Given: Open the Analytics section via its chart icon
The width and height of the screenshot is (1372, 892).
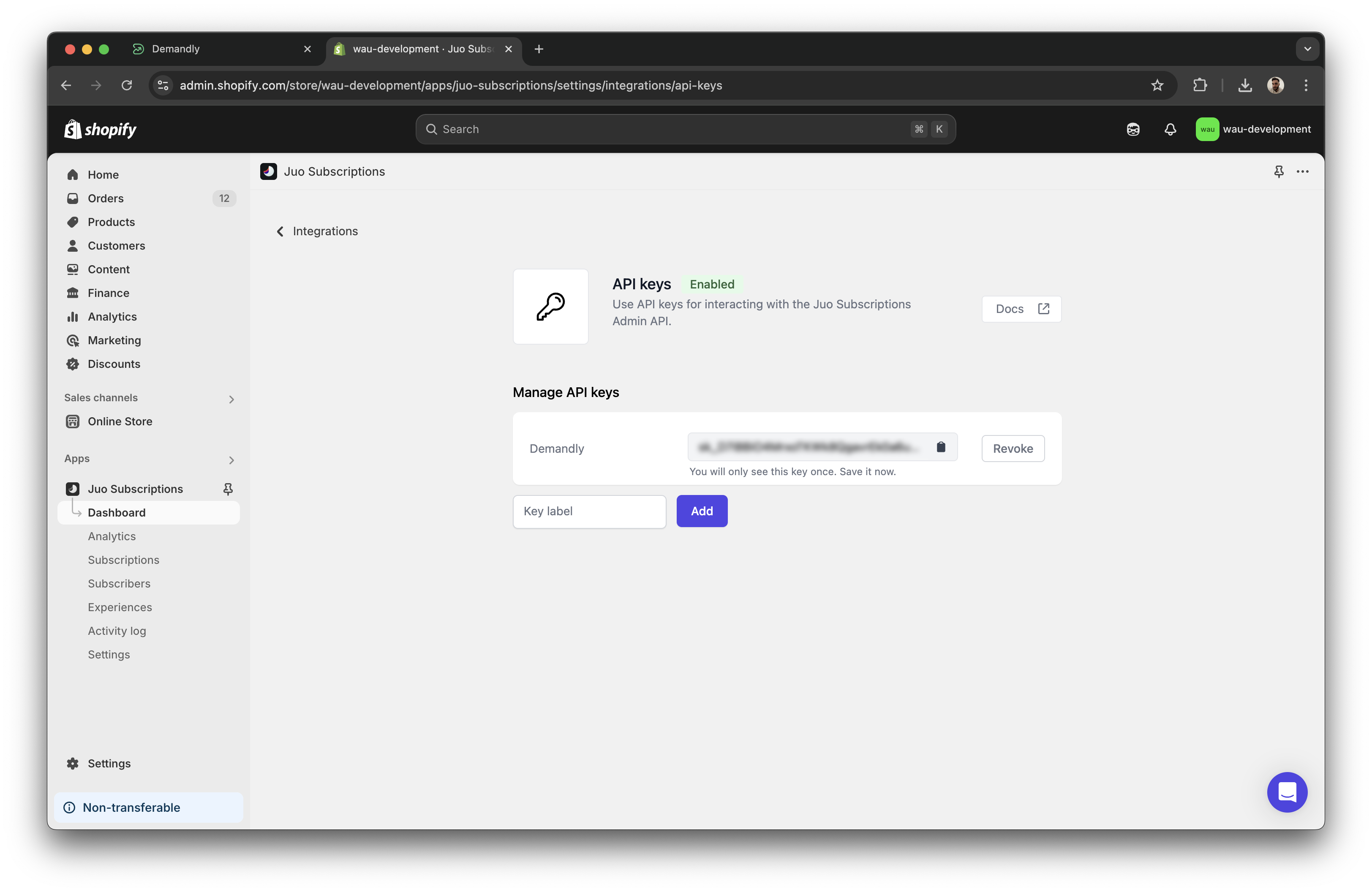Looking at the screenshot, I should (73, 316).
